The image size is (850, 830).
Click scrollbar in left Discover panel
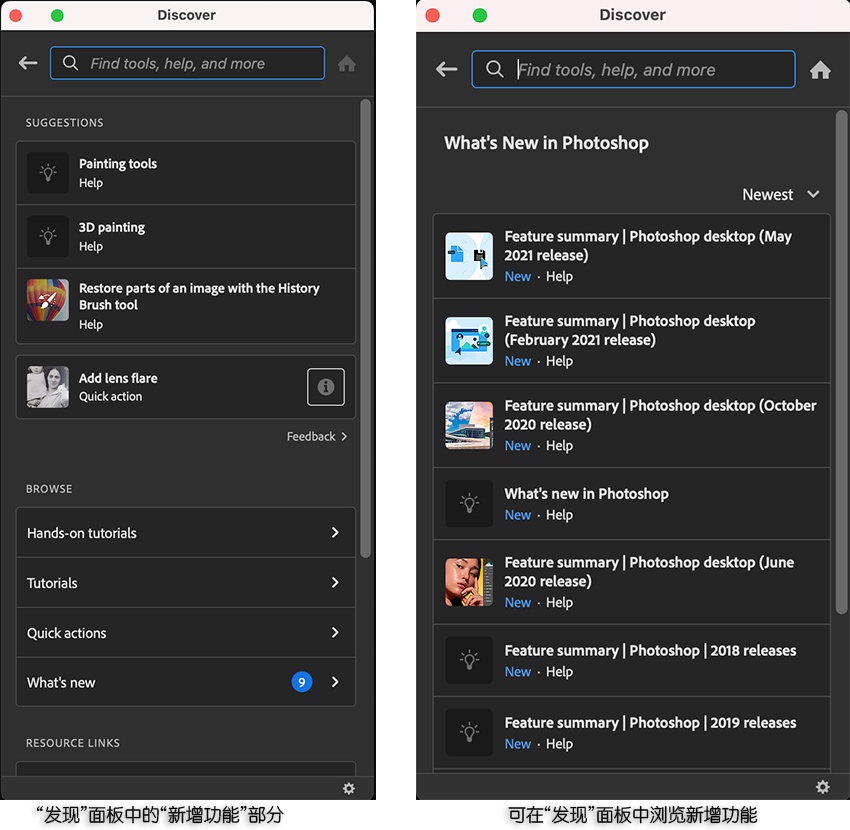click(365, 328)
